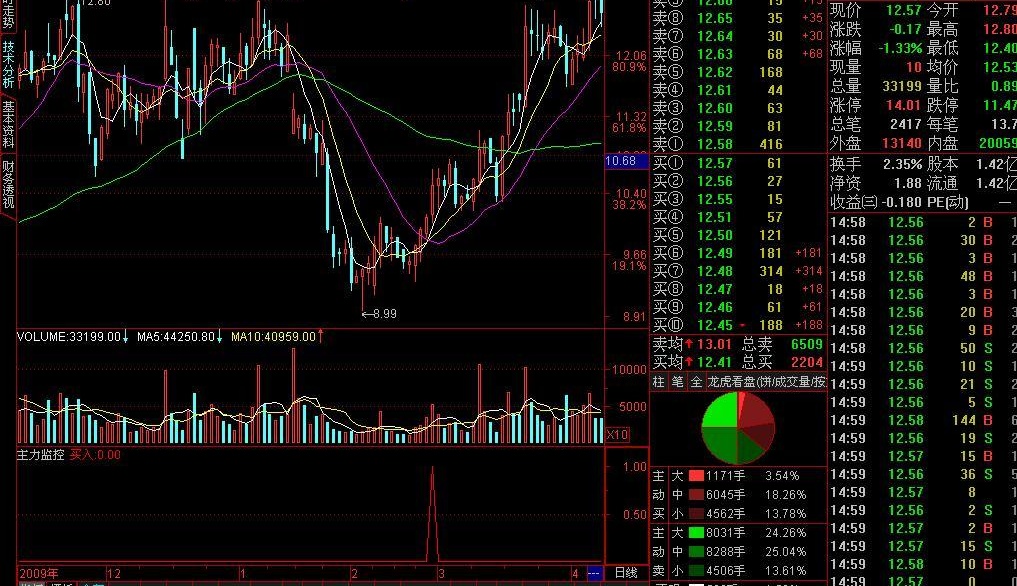Image resolution: width=1017 pixels, height=586 pixels.
Task: Click the 涨幅 -1.33% quote field
Action: click(876, 48)
